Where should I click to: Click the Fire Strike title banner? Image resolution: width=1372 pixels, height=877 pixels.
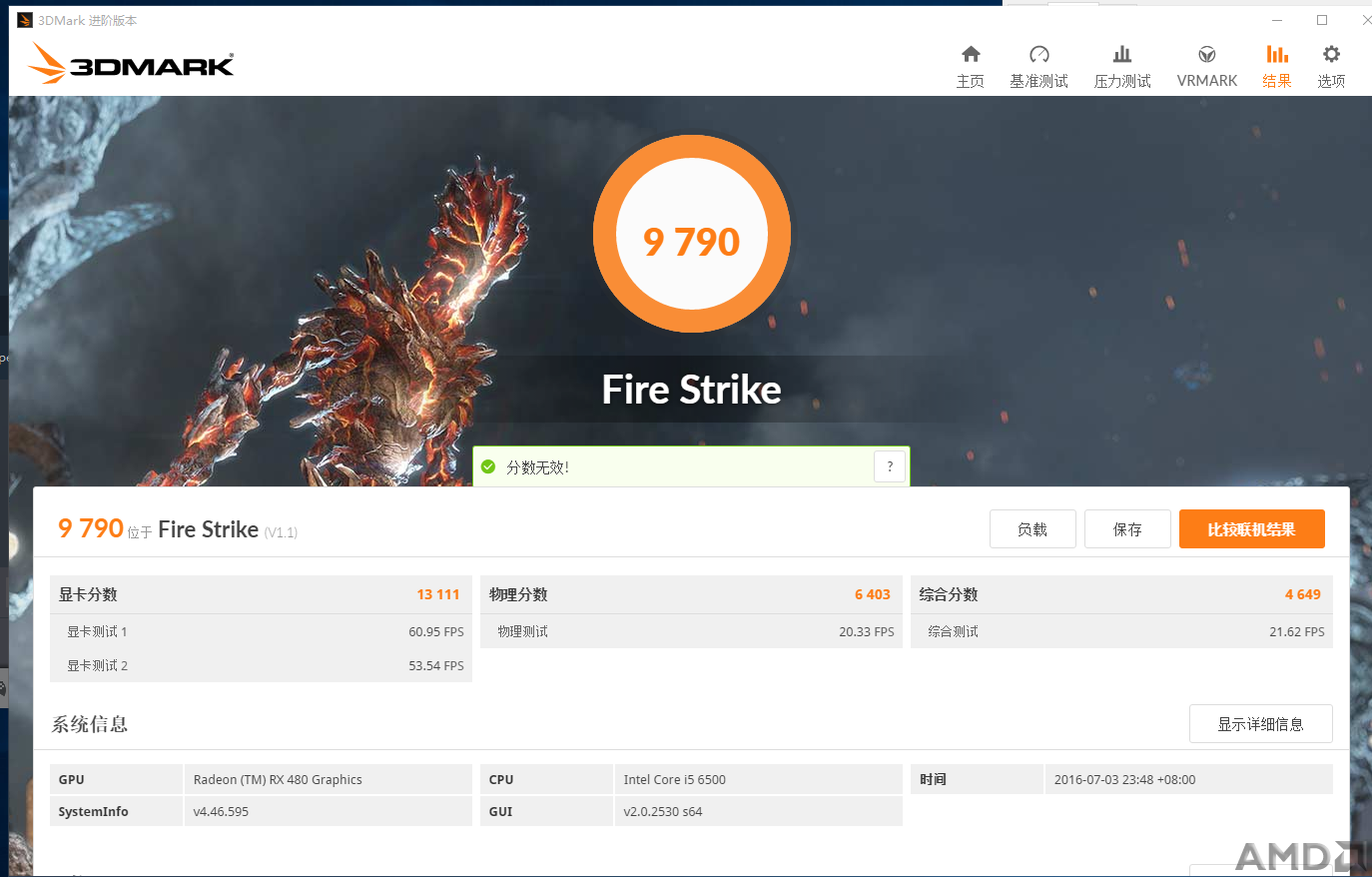692,390
